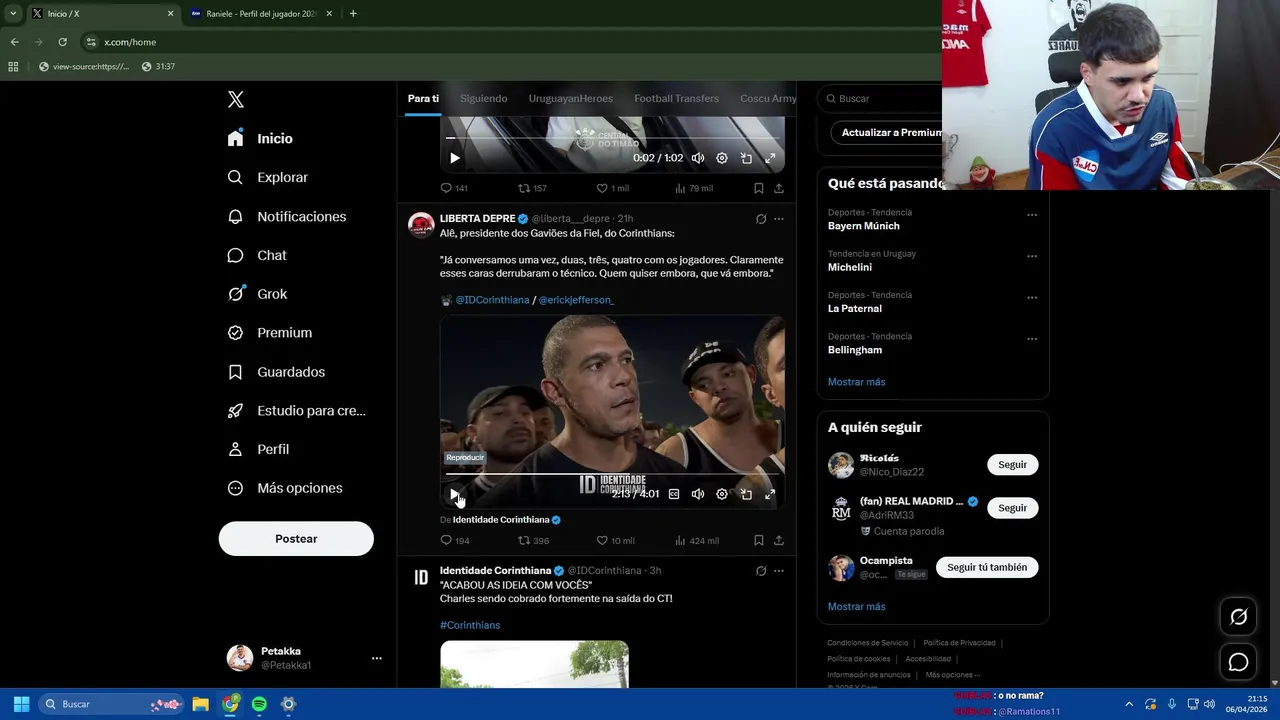Toggle picture-in-picture on Corinthians video
Screen dimensions: 1280x720
(x=746, y=494)
